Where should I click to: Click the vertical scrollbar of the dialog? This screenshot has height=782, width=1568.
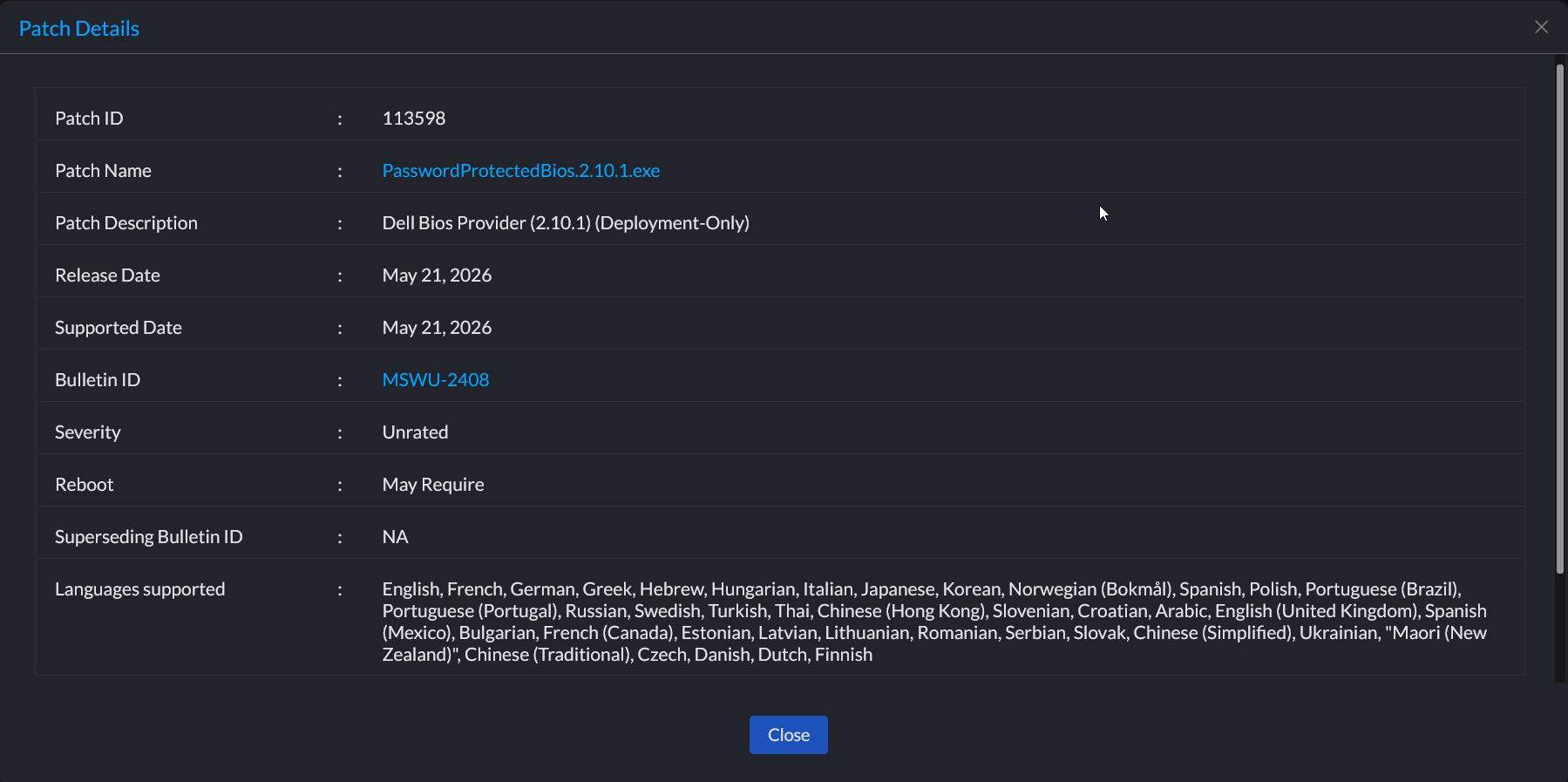[1560, 319]
